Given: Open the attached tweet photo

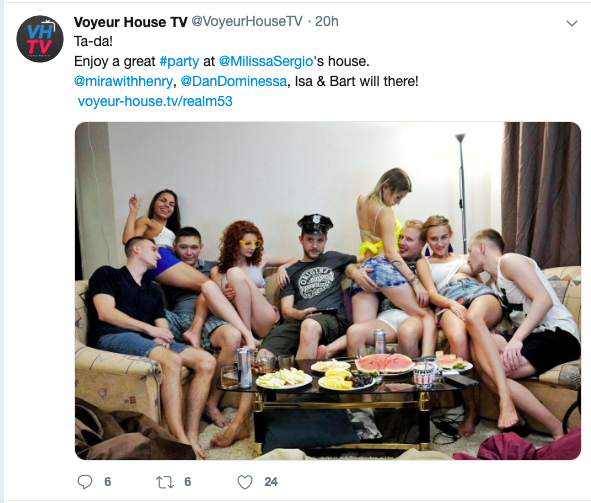Looking at the screenshot, I should coord(328,290).
